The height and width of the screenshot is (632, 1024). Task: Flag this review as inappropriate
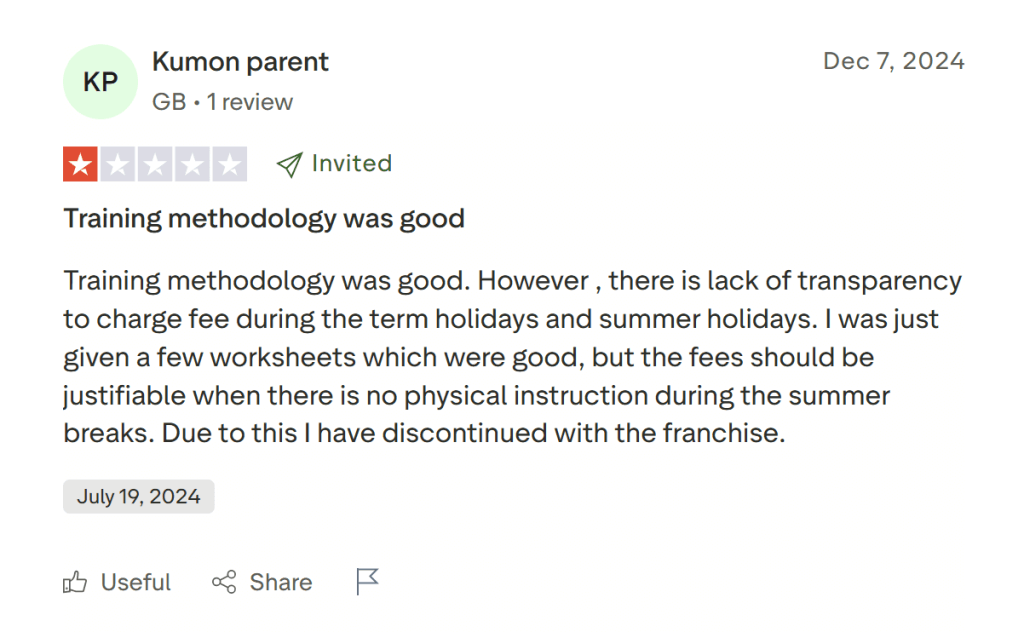coord(367,581)
